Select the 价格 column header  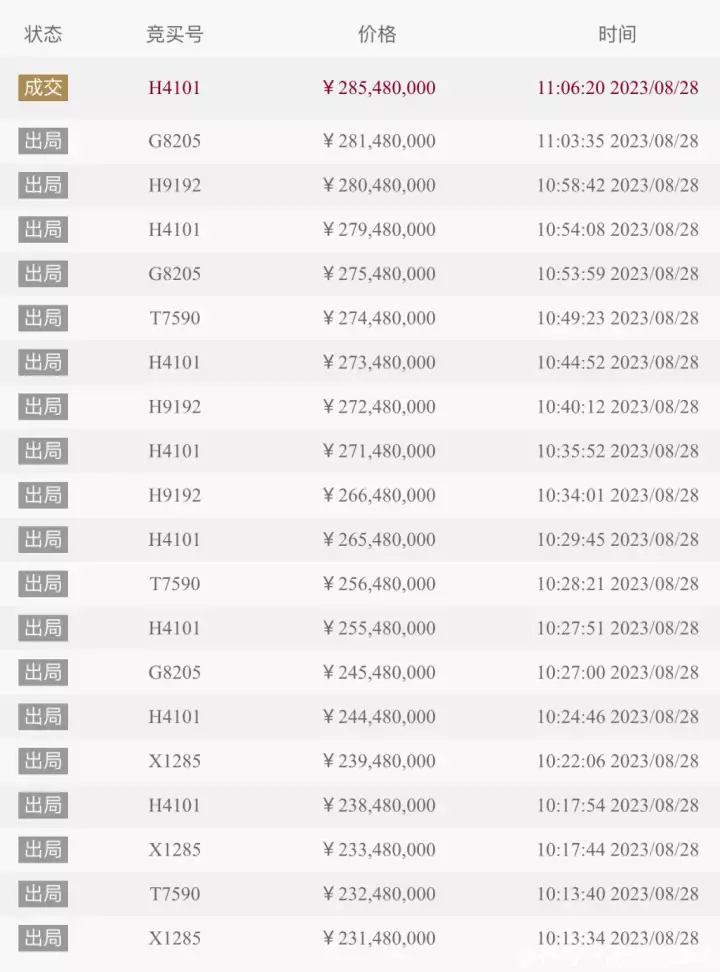pyautogui.click(x=377, y=33)
